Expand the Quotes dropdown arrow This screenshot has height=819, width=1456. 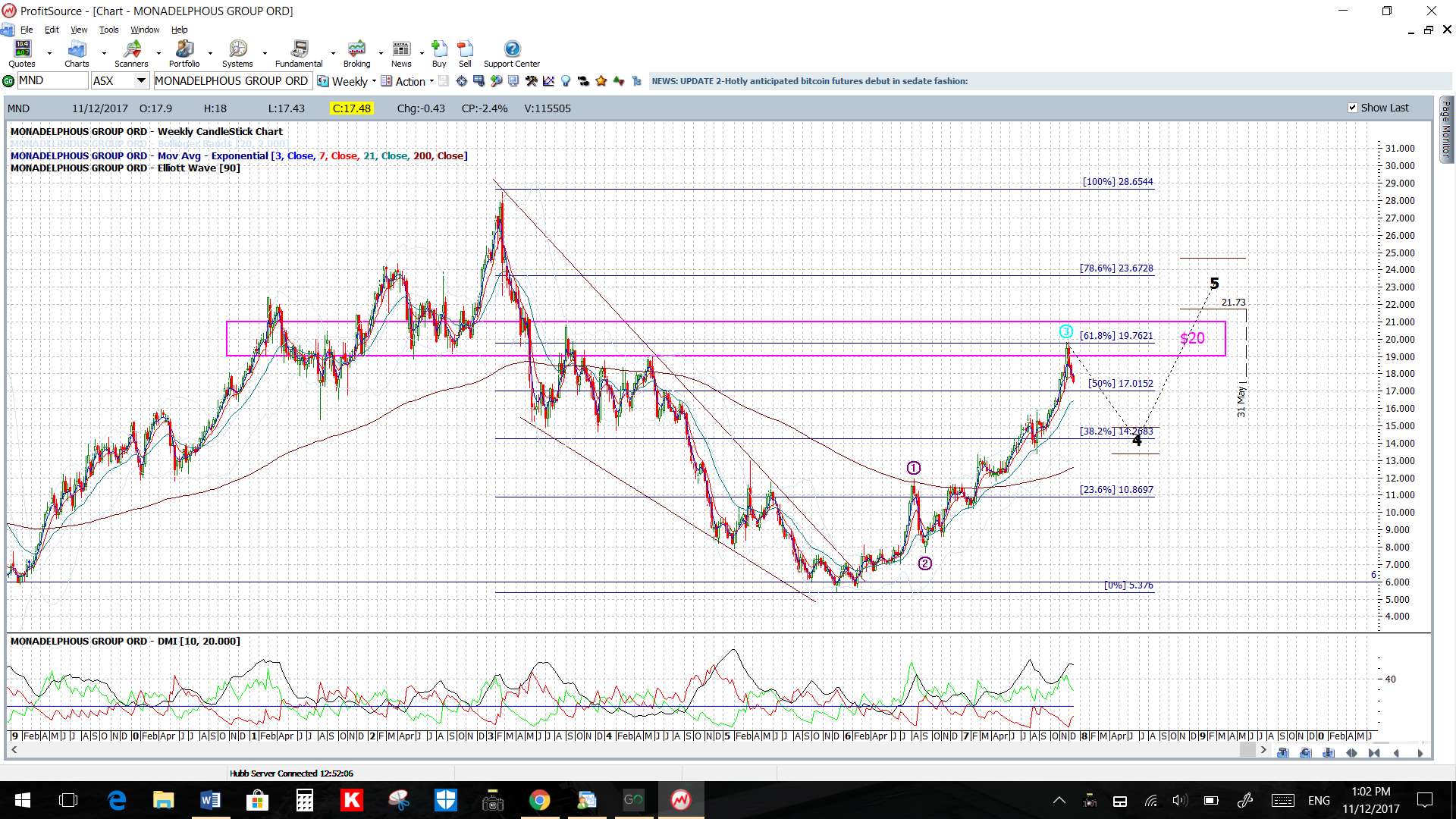(x=49, y=54)
